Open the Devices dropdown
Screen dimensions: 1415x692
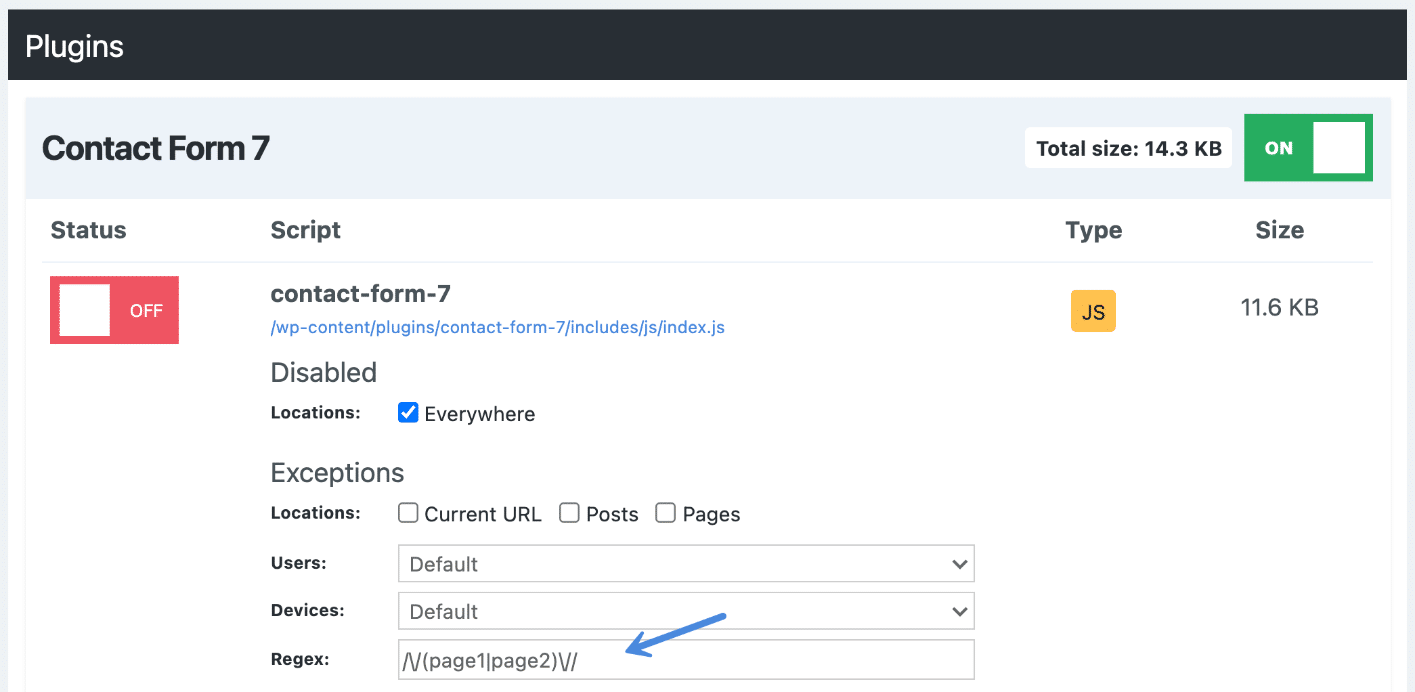click(x=686, y=611)
